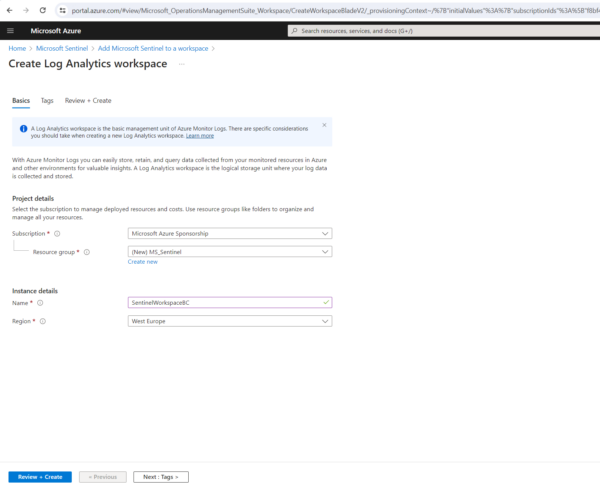The width and height of the screenshot is (600, 487).
Task: Open the Microsoft Sentinel breadcrumb
Action: [62, 48]
